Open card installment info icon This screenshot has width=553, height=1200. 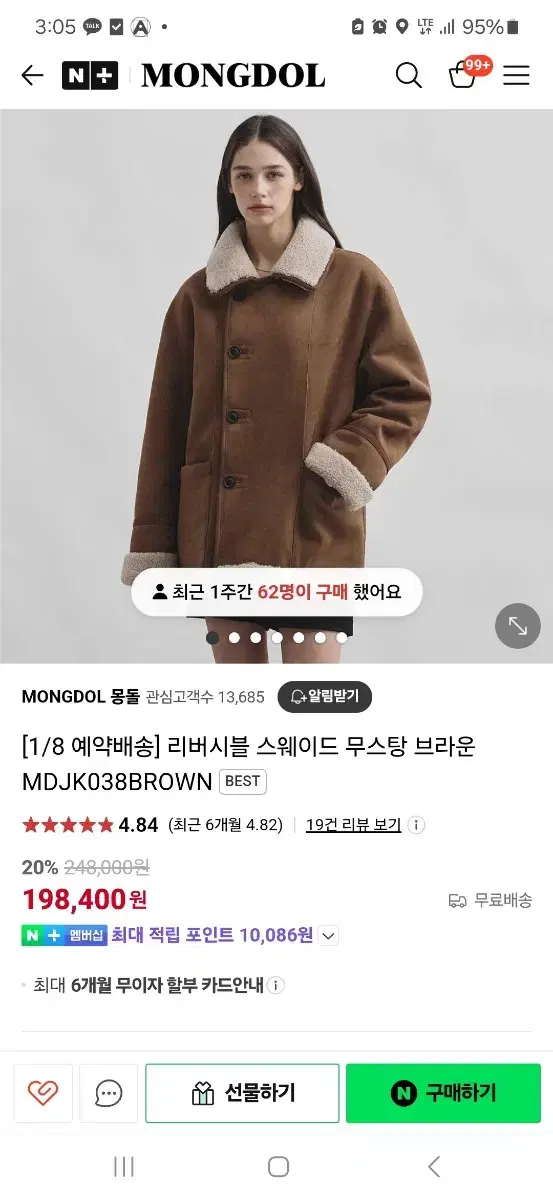tap(276, 985)
